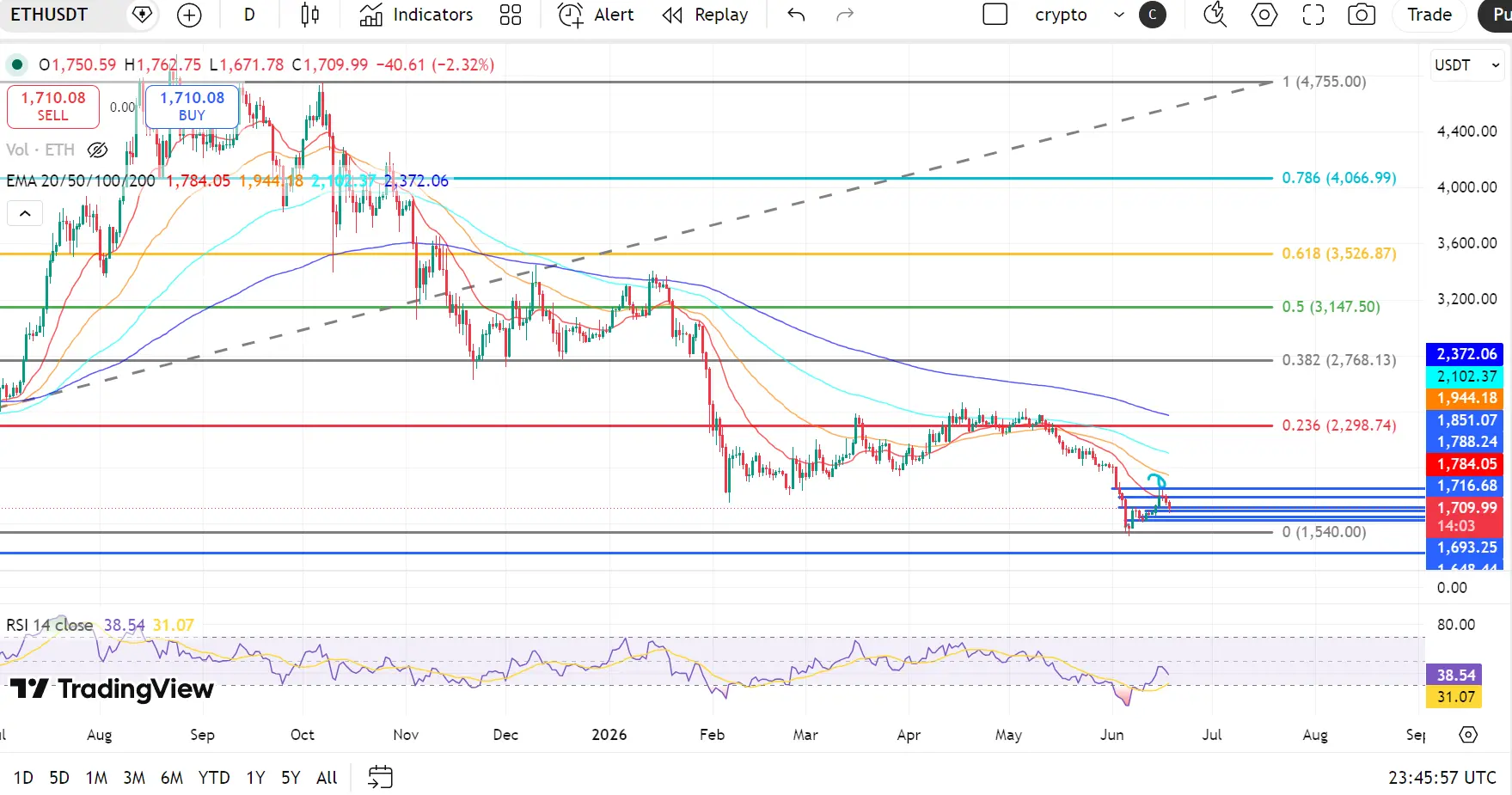Switch to the 1M date range
Image resolution: width=1512 pixels, height=795 pixels.
click(x=96, y=778)
